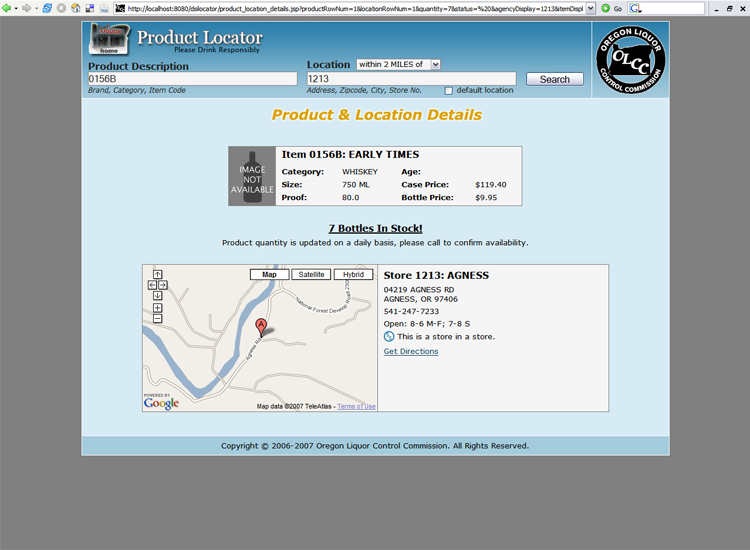Image resolution: width=750 pixels, height=550 pixels.
Task: Edit the Product Description field
Action: pos(192,79)
